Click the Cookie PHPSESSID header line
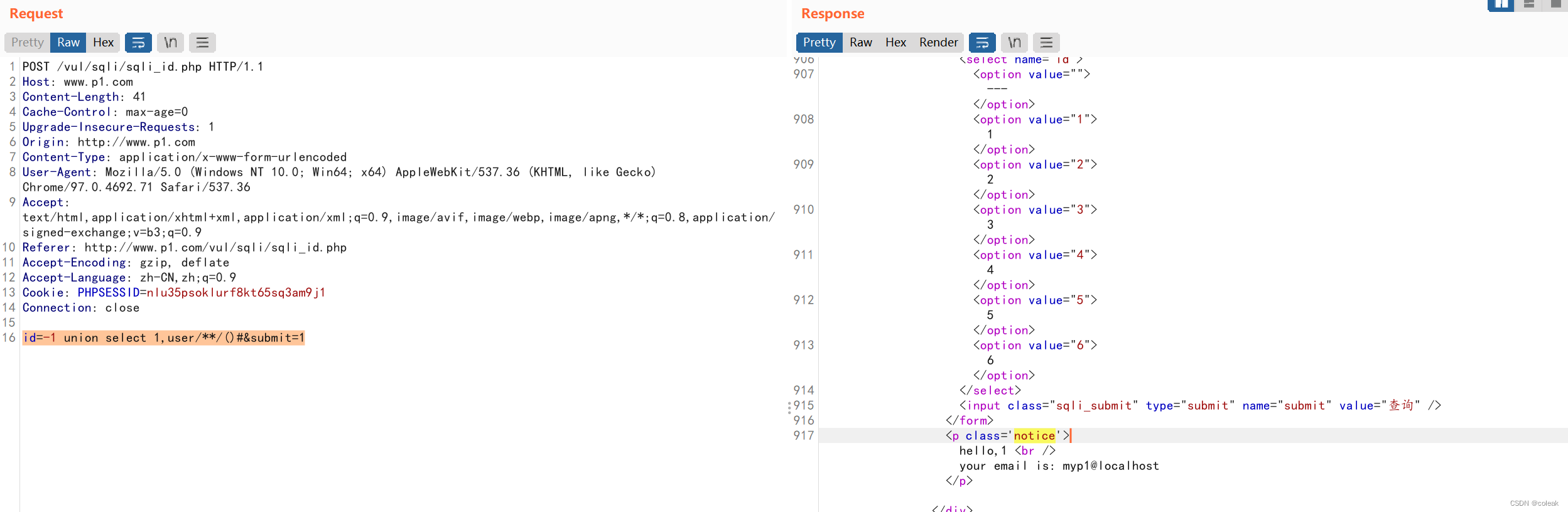Screen dimensions: 1568x512 (x=174, y=292)
